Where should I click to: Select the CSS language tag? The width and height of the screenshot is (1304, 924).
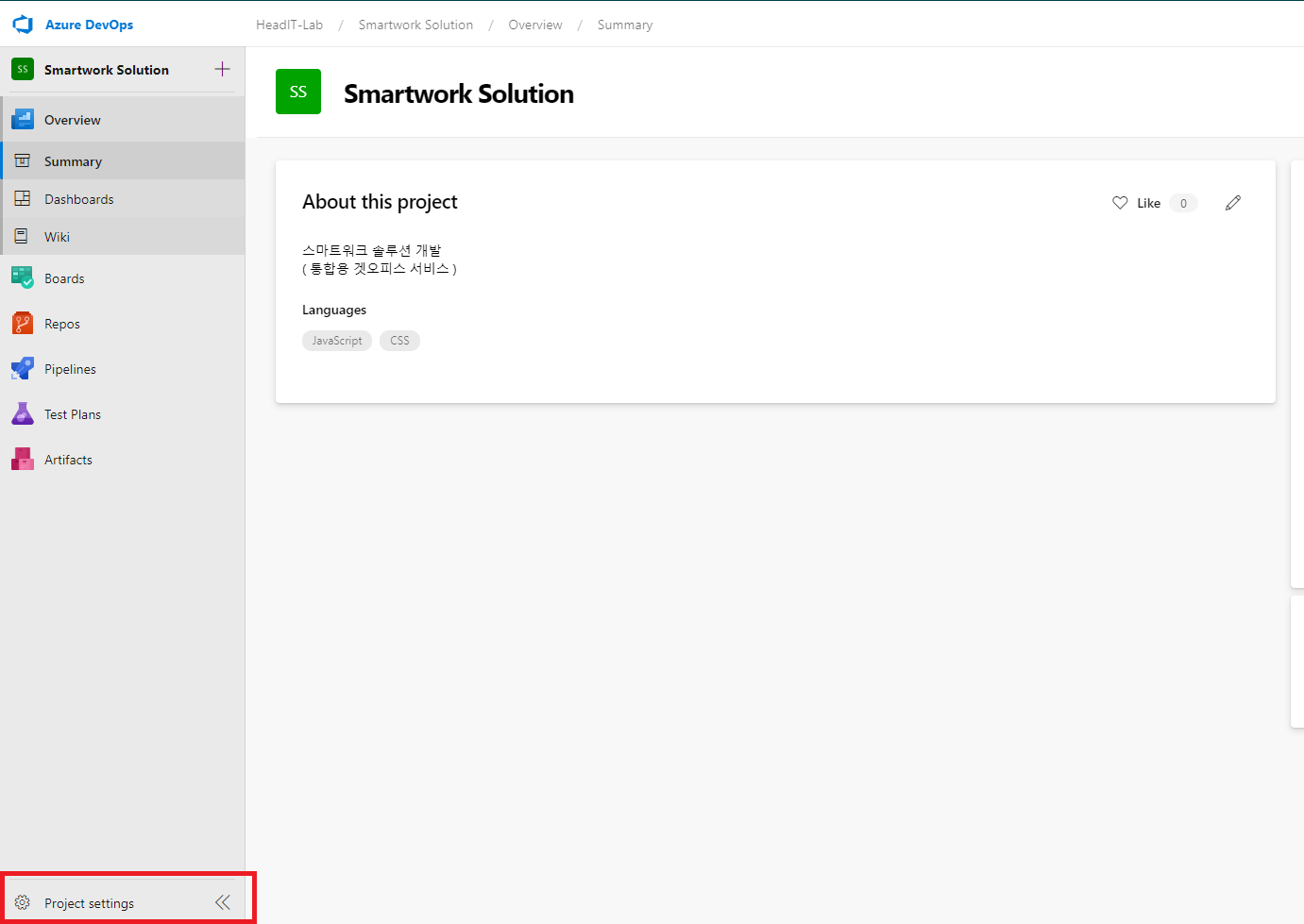(x=399, y=341)
